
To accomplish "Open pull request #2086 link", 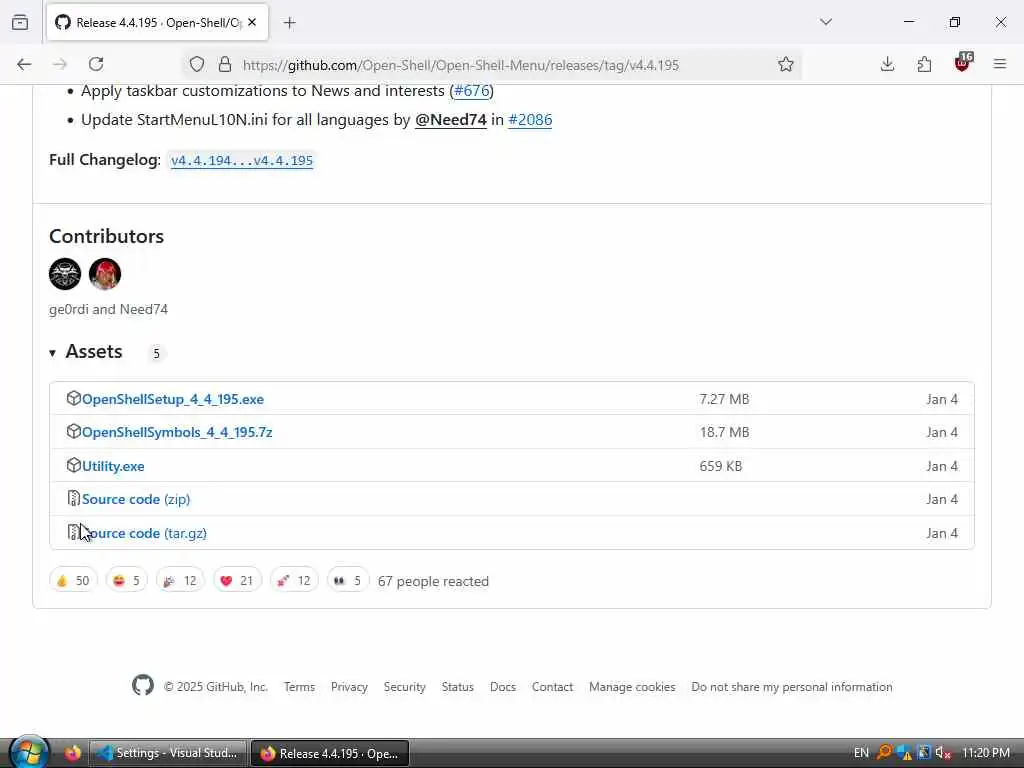I will click(x=530, y=120).
